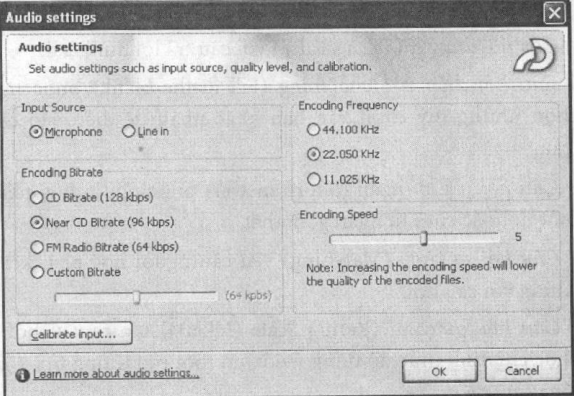574x396 pixels.
Task: Click the encoding speed quality note text
Action: click(x=421, y=273)
